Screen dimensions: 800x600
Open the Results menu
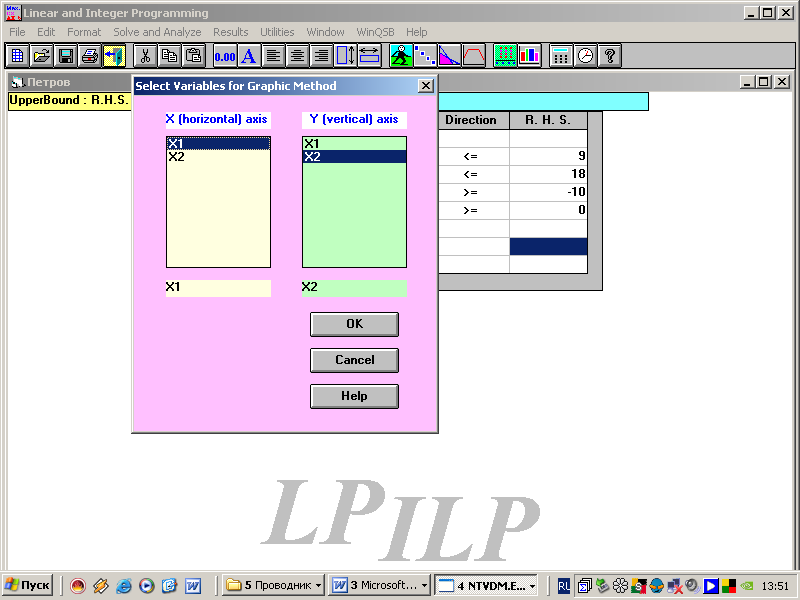(x=231, y=32)
